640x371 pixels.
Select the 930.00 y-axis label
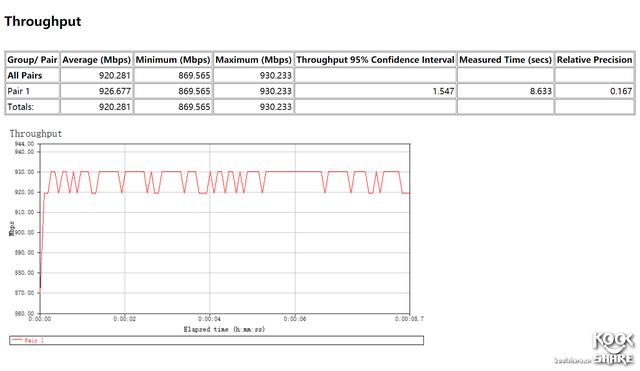24,172
